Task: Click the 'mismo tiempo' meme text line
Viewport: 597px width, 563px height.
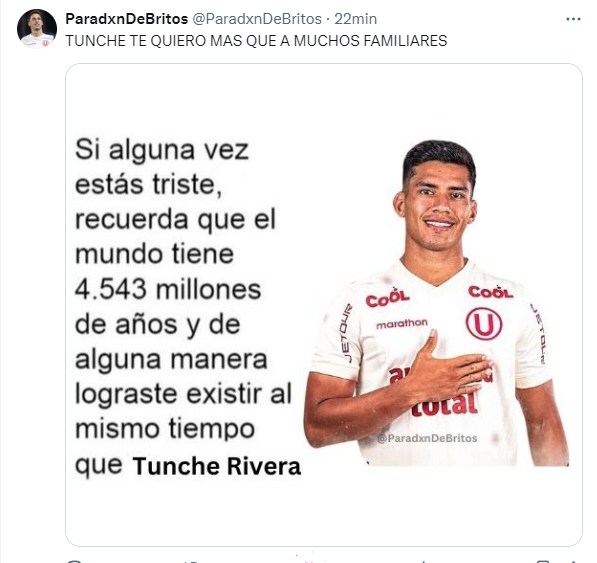Action: 165,430
